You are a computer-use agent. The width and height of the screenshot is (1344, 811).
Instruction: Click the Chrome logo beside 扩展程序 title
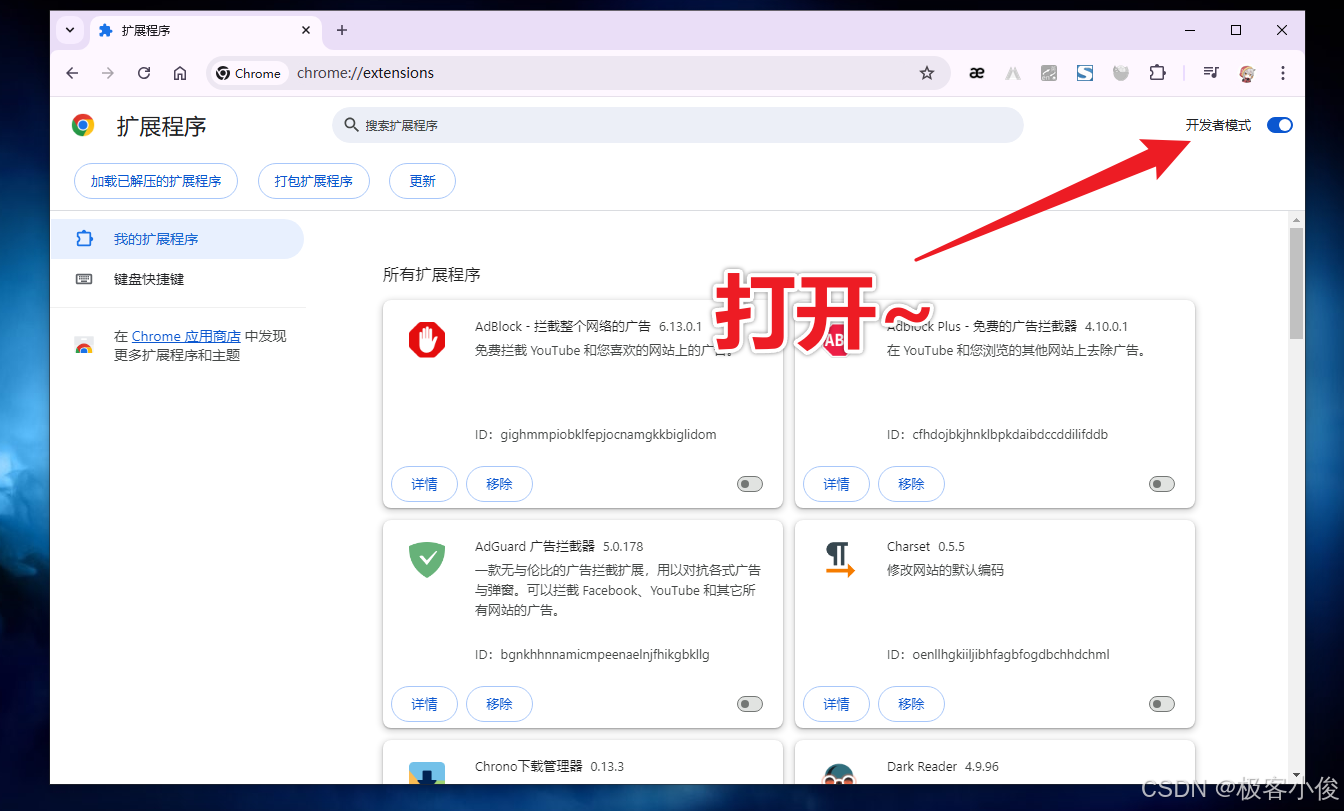tap(83, 125)
